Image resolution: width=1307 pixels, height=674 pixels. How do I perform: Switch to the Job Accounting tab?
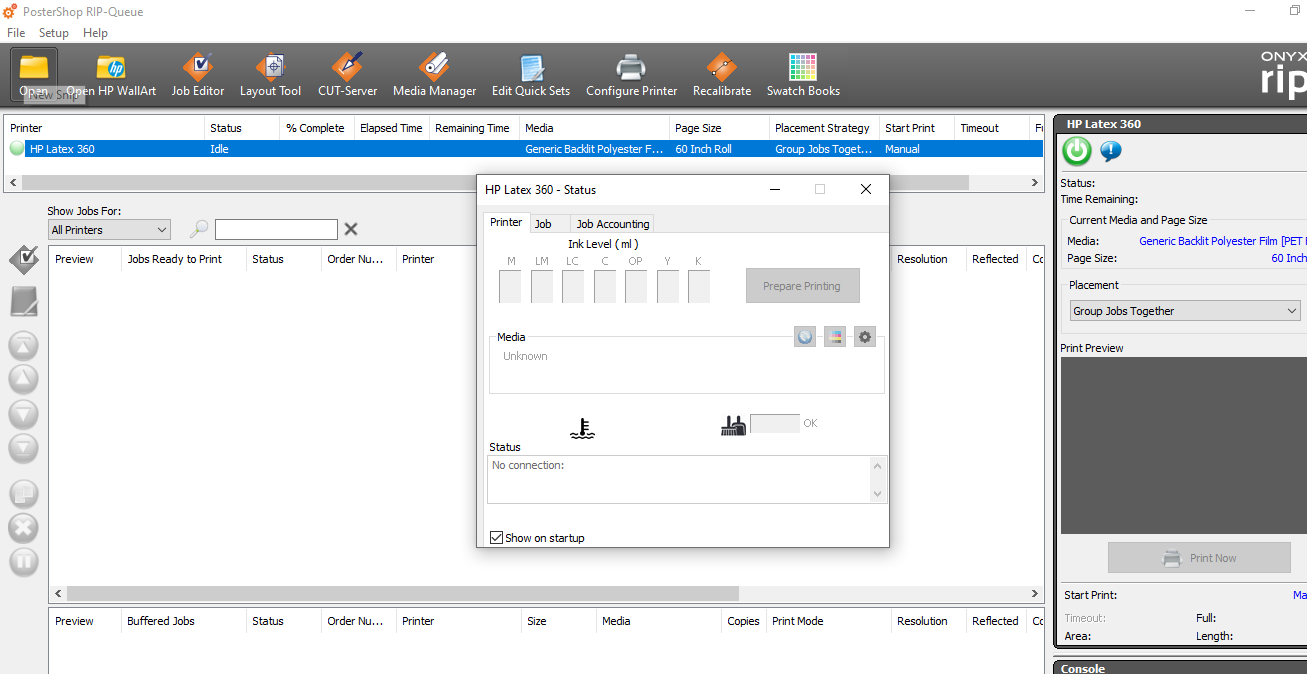tap(613, 224)
